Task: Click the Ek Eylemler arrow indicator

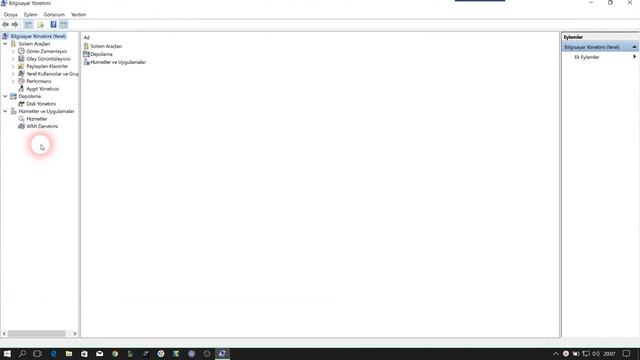Action: click(x=634, y=57)
